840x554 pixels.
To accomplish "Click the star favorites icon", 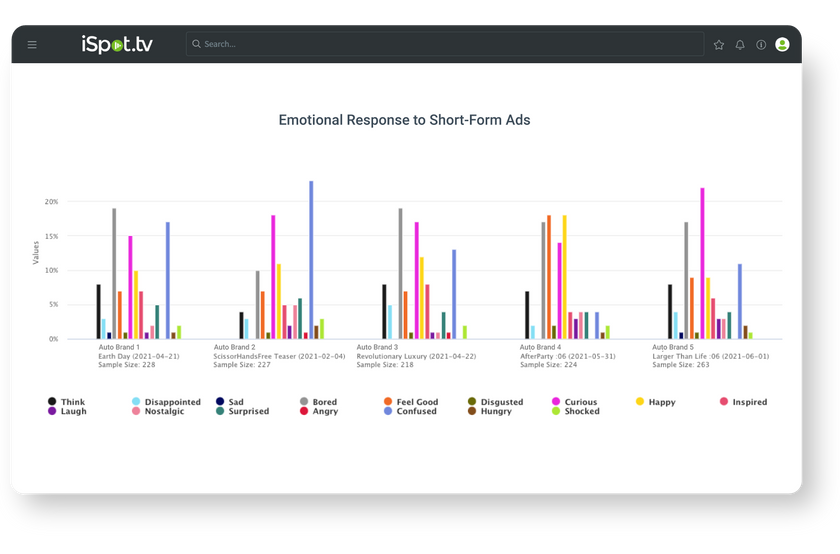I will 718,45.
